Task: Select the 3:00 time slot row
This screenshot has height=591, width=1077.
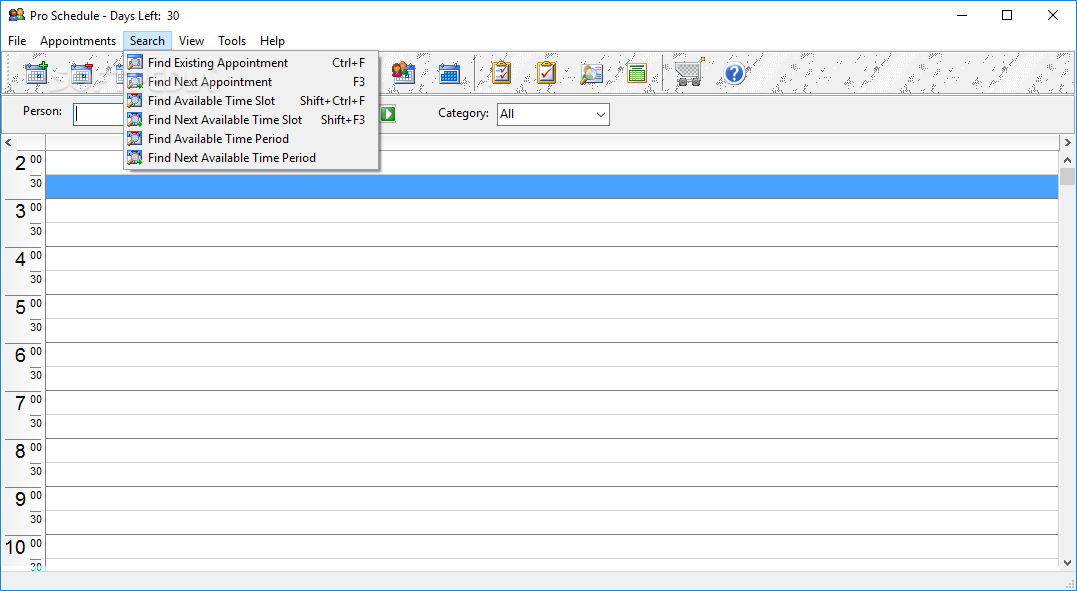Action: click(x=552, y=210)
